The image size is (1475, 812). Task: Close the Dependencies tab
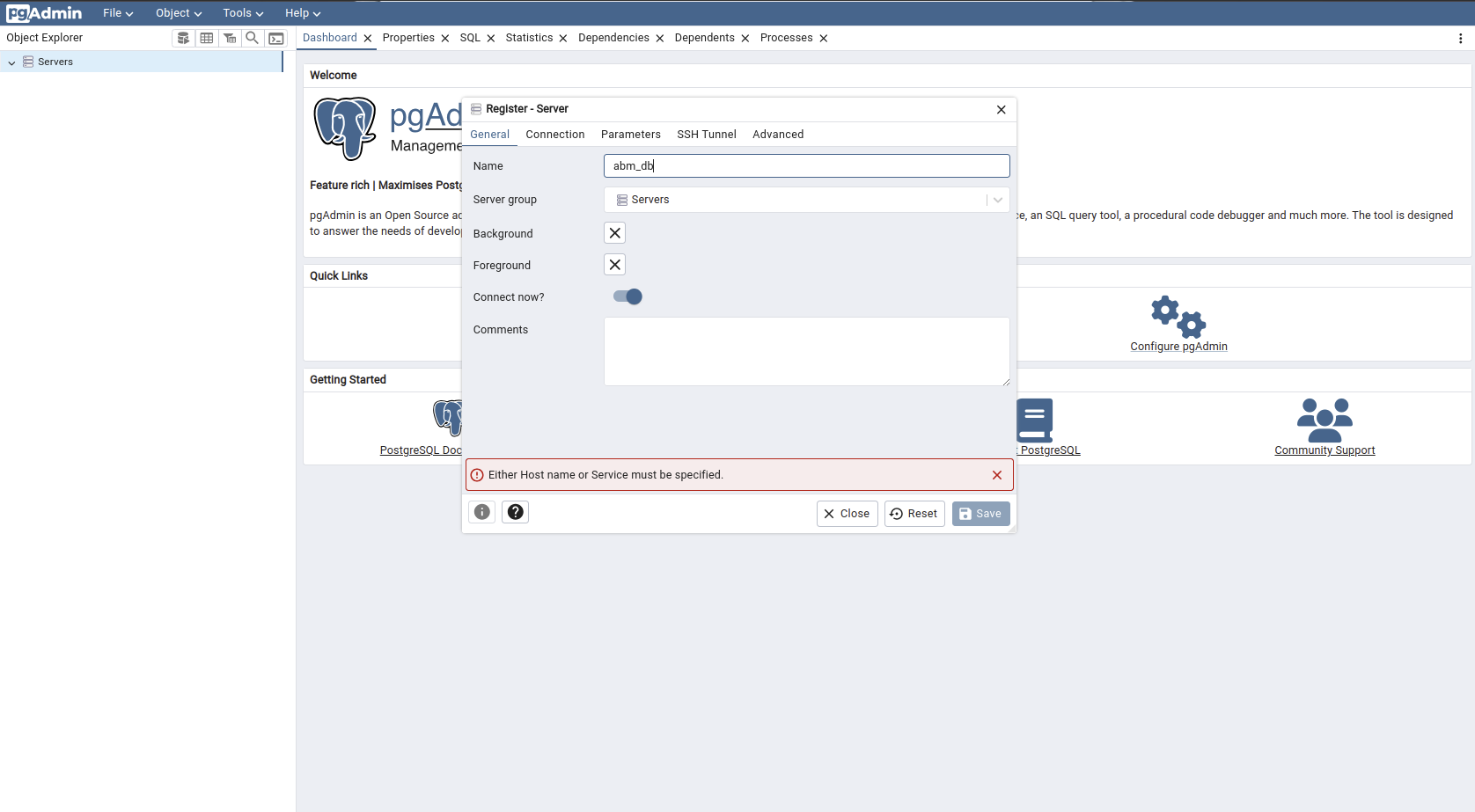660,39
